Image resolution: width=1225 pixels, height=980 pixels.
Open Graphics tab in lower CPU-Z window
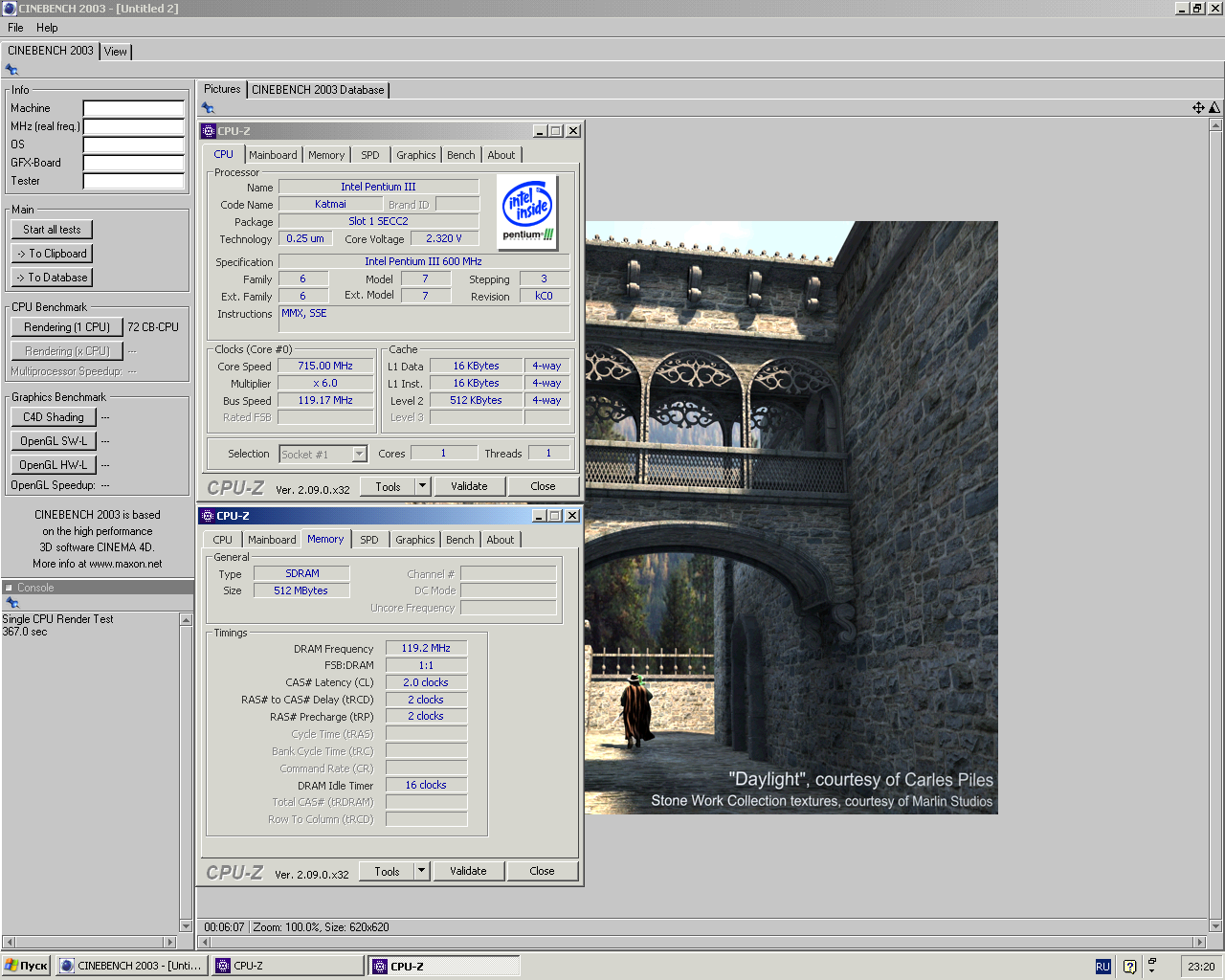coord(415,540)
